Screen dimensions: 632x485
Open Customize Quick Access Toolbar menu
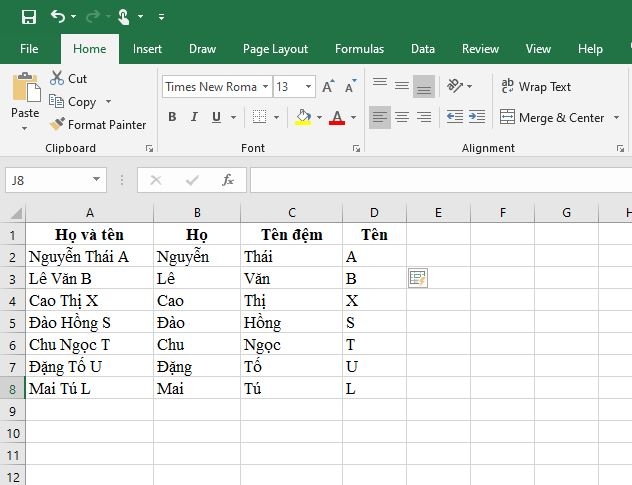tap(161, 17)
